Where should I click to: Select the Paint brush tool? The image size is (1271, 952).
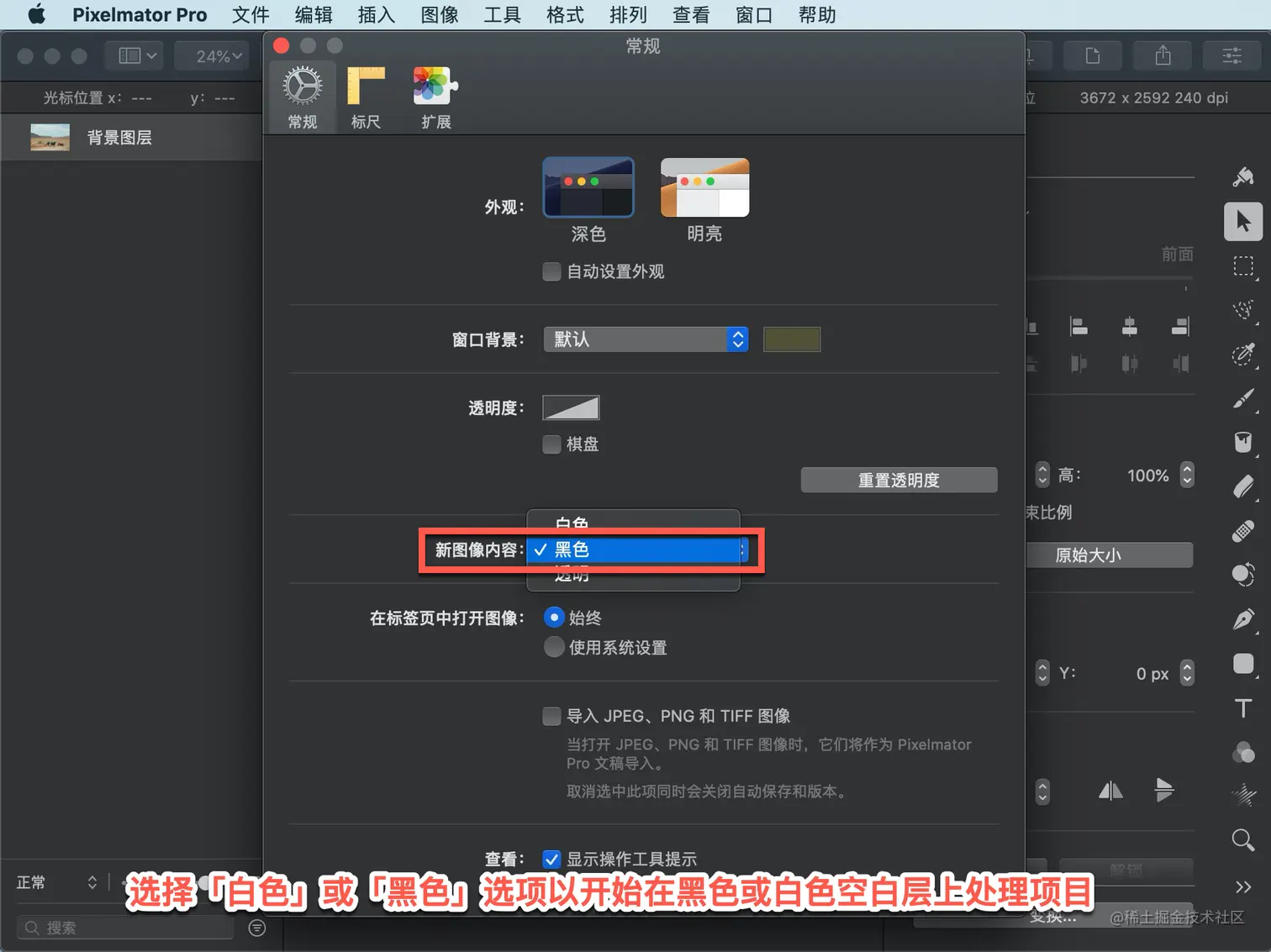(x=1243, y=399)
